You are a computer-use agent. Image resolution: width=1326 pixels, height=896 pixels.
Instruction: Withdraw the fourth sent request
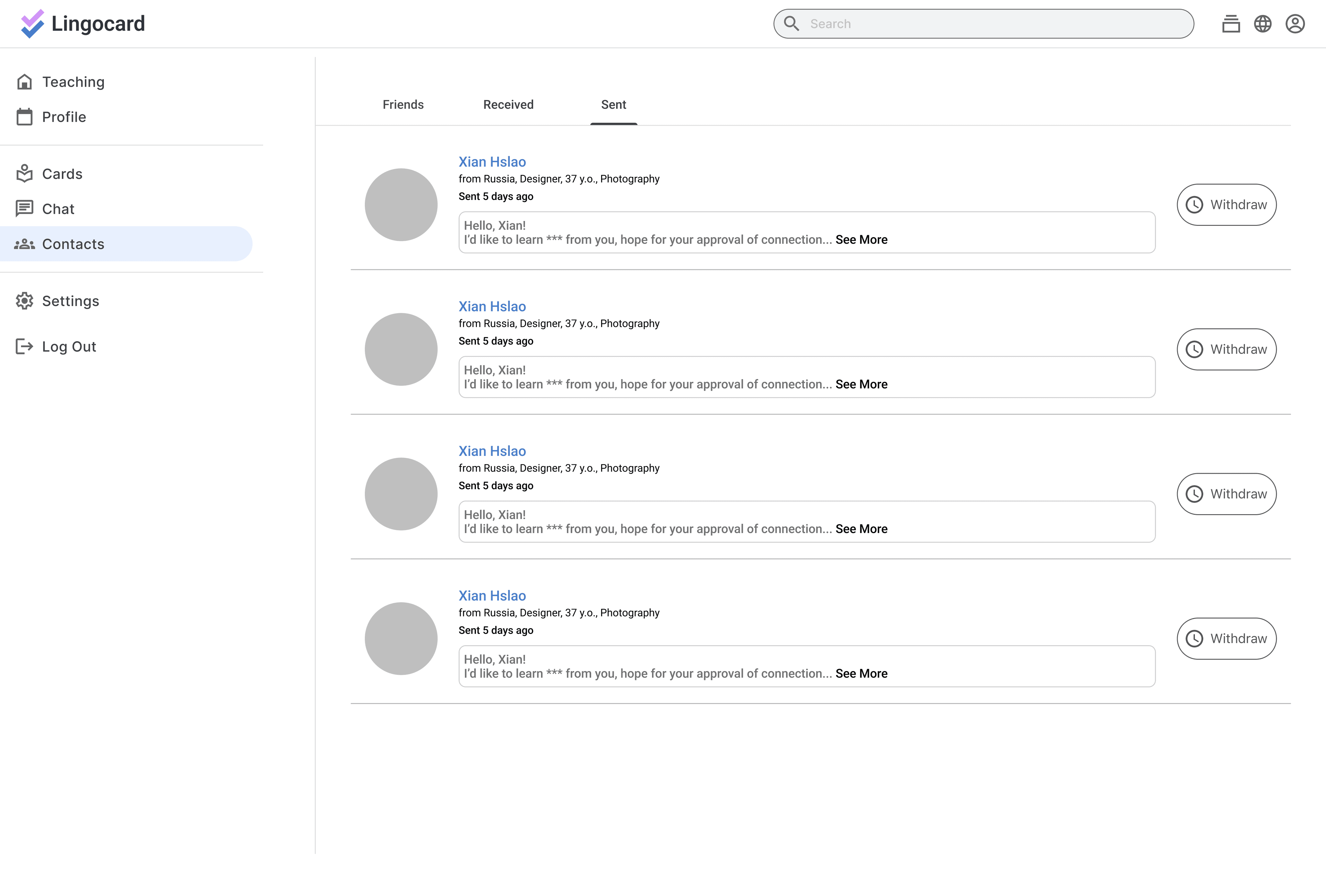pyautogui.click(x=1226, y=639)
